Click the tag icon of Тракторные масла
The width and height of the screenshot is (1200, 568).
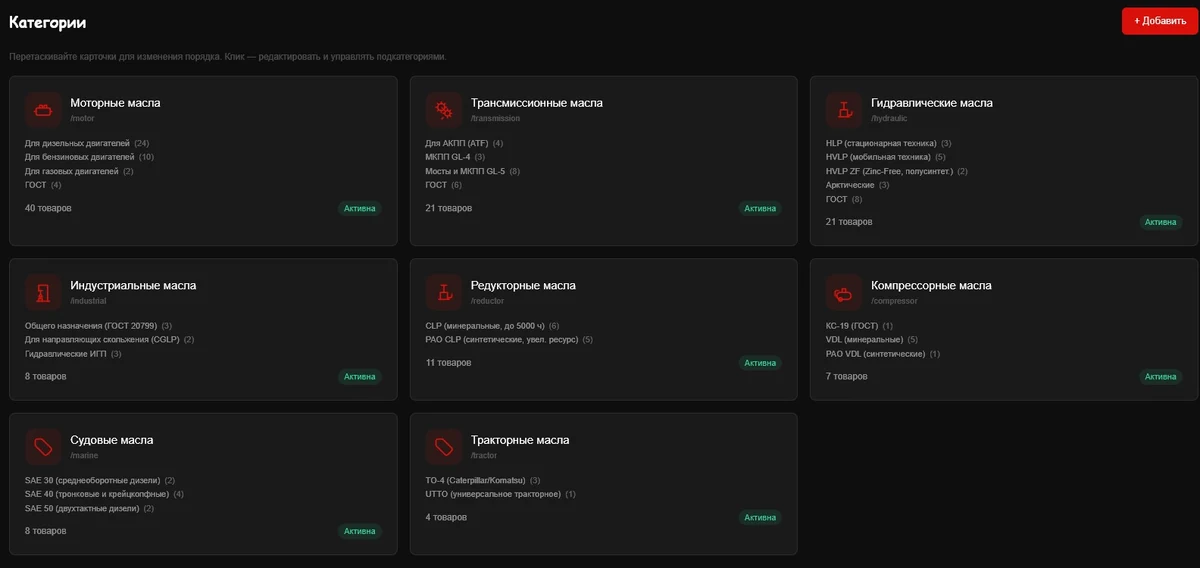point(443,447)
